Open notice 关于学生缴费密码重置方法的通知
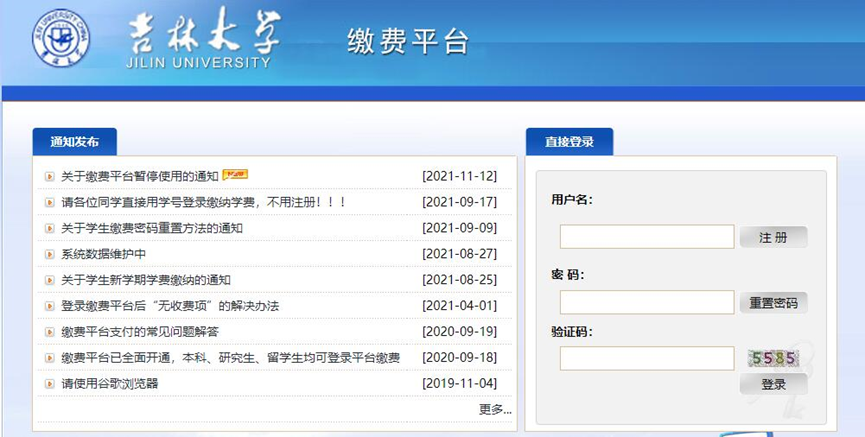Viewport: 865px width, 437px height. [152, 228]
